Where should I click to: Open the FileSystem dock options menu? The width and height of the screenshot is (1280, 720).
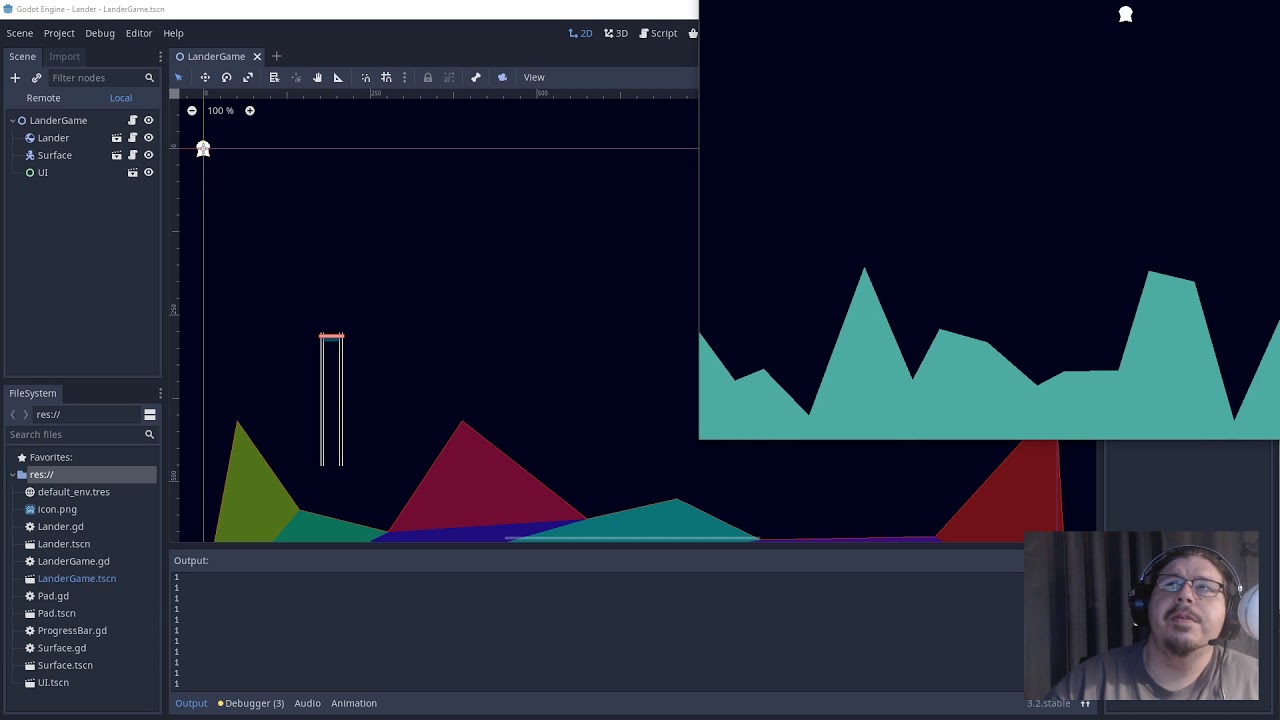[160, 394]
